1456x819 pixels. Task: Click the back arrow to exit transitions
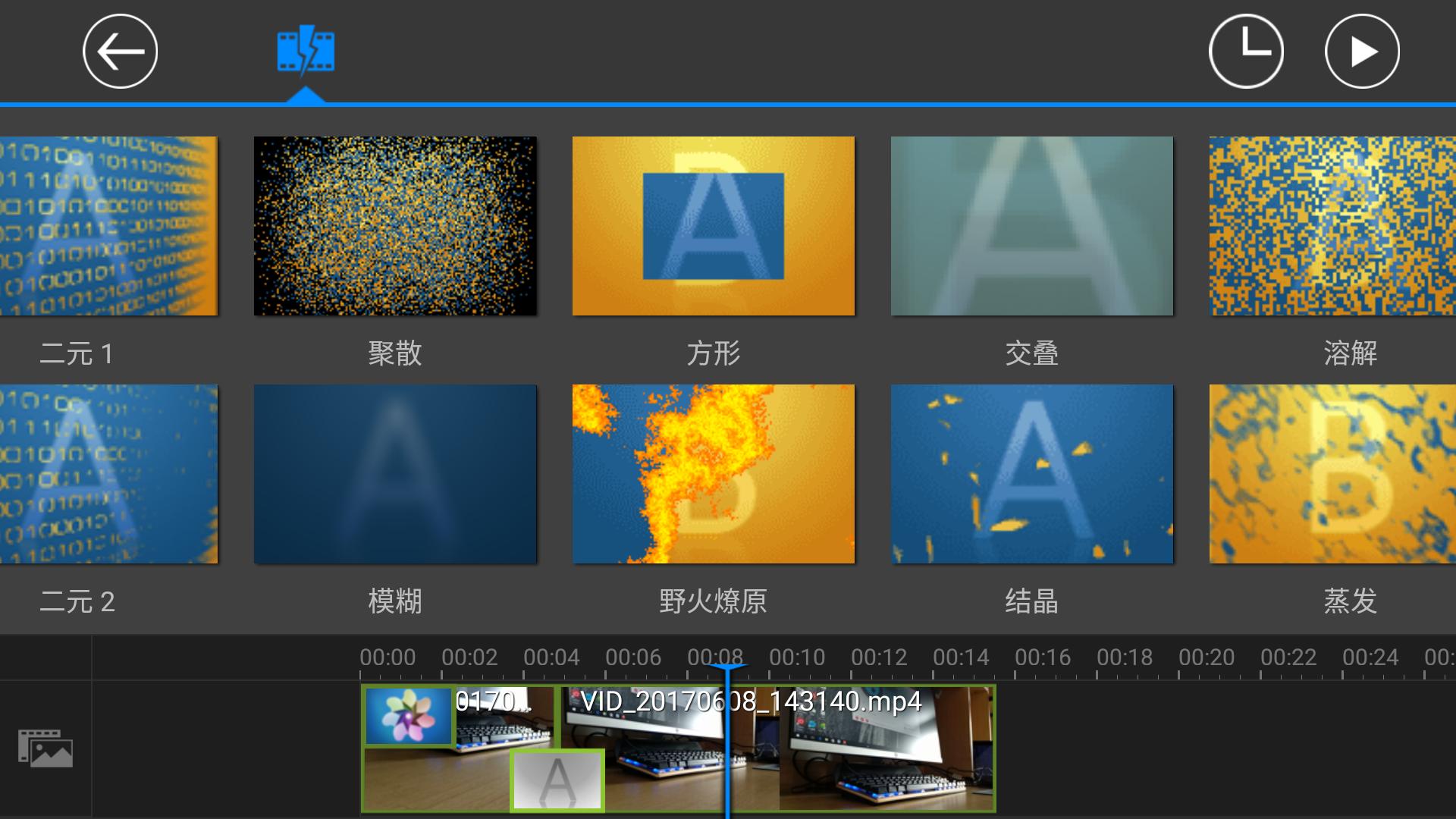pyautogui.click(x=119, y=51)
